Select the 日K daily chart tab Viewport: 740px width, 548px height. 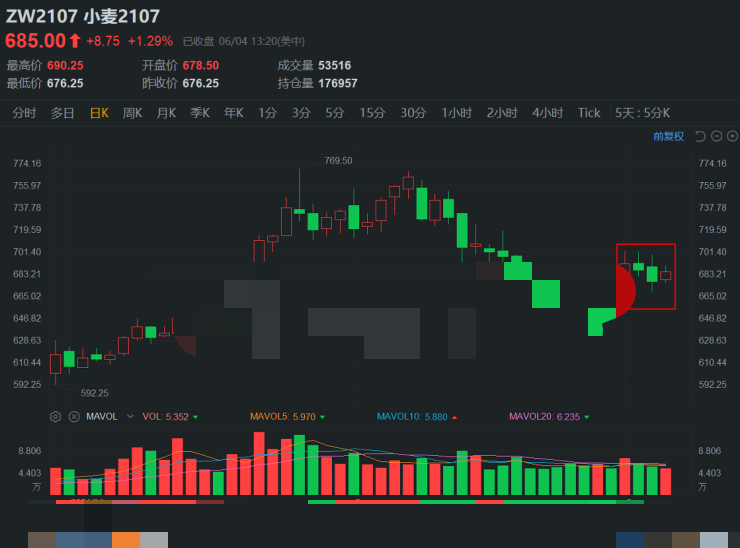click(x=99, y=113)
